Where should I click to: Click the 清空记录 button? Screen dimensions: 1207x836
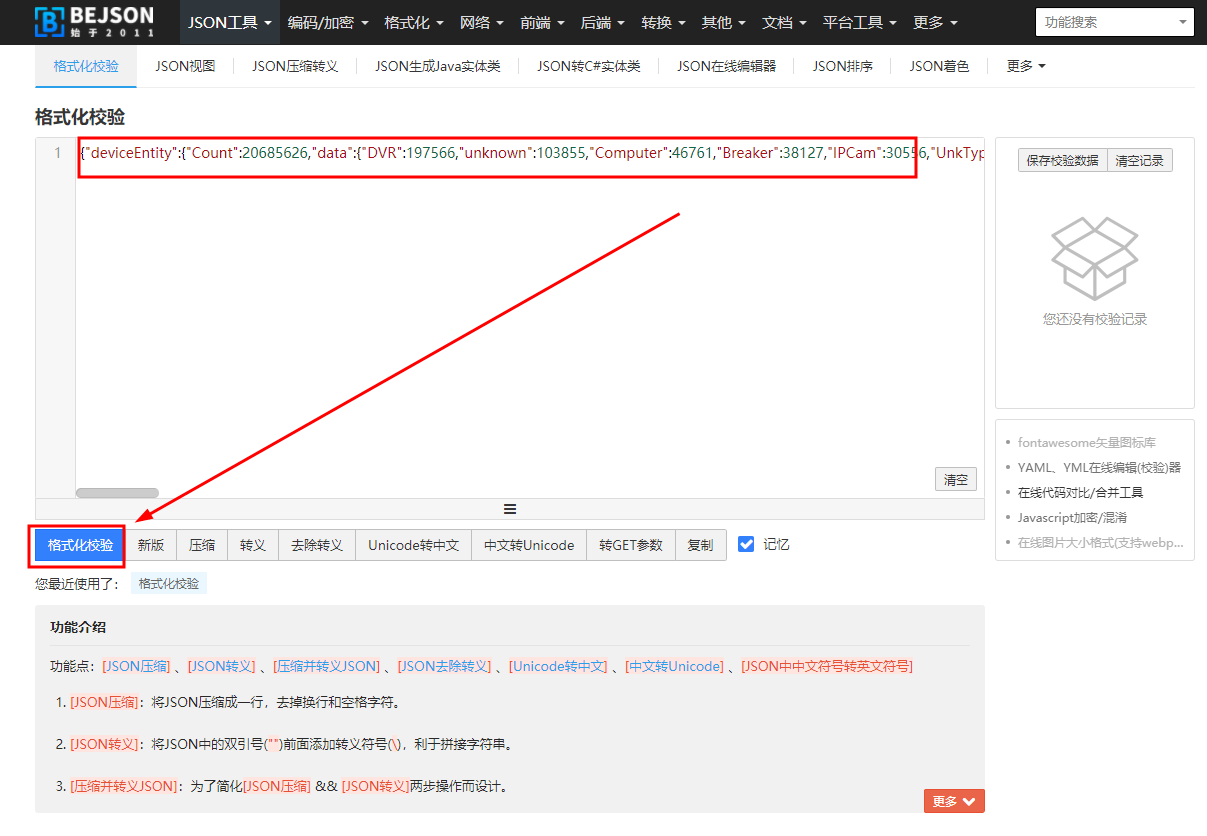click(x=1140, y=160)
